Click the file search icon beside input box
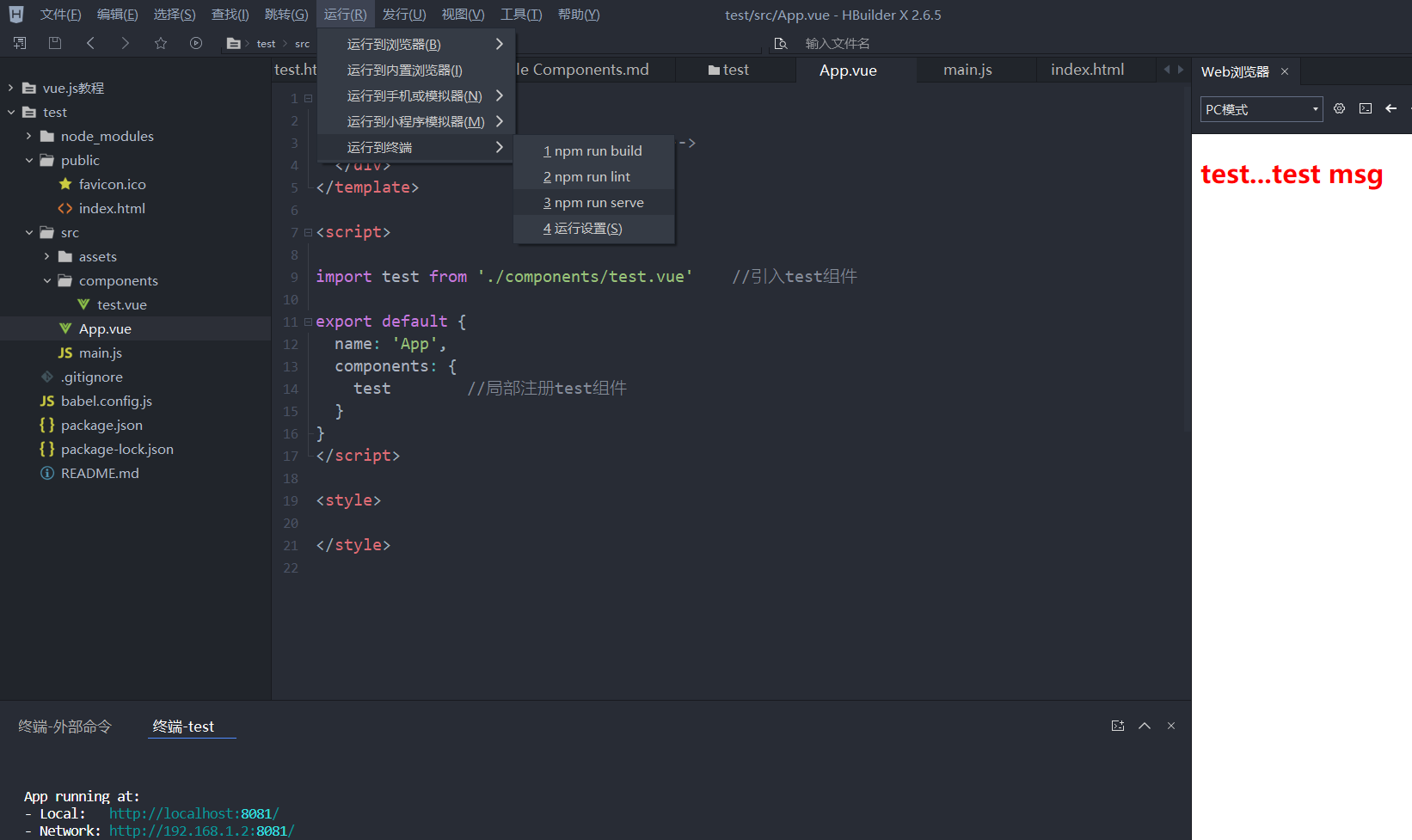 [x=781, y=44]
